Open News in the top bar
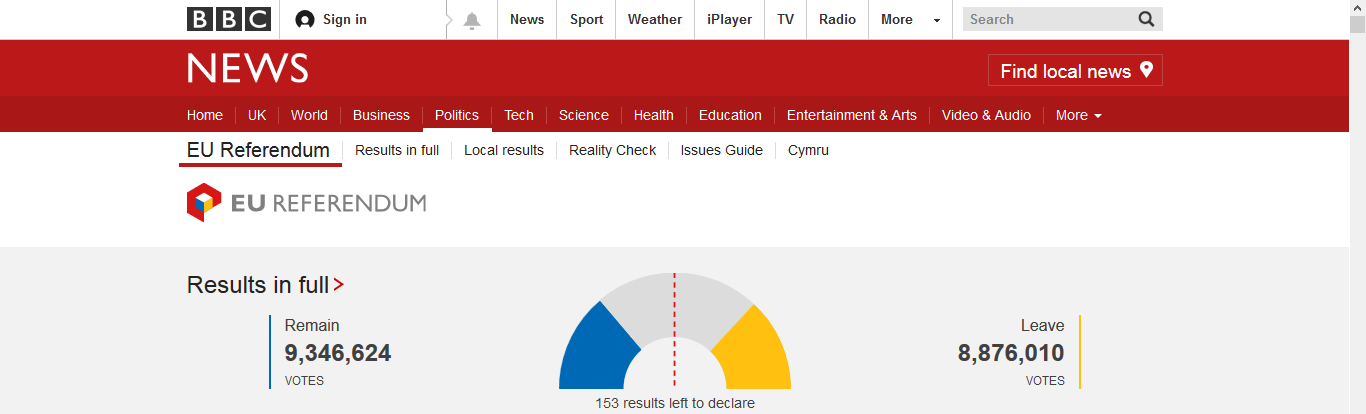The image size is (1366, 414). click(x=527, y=19)
